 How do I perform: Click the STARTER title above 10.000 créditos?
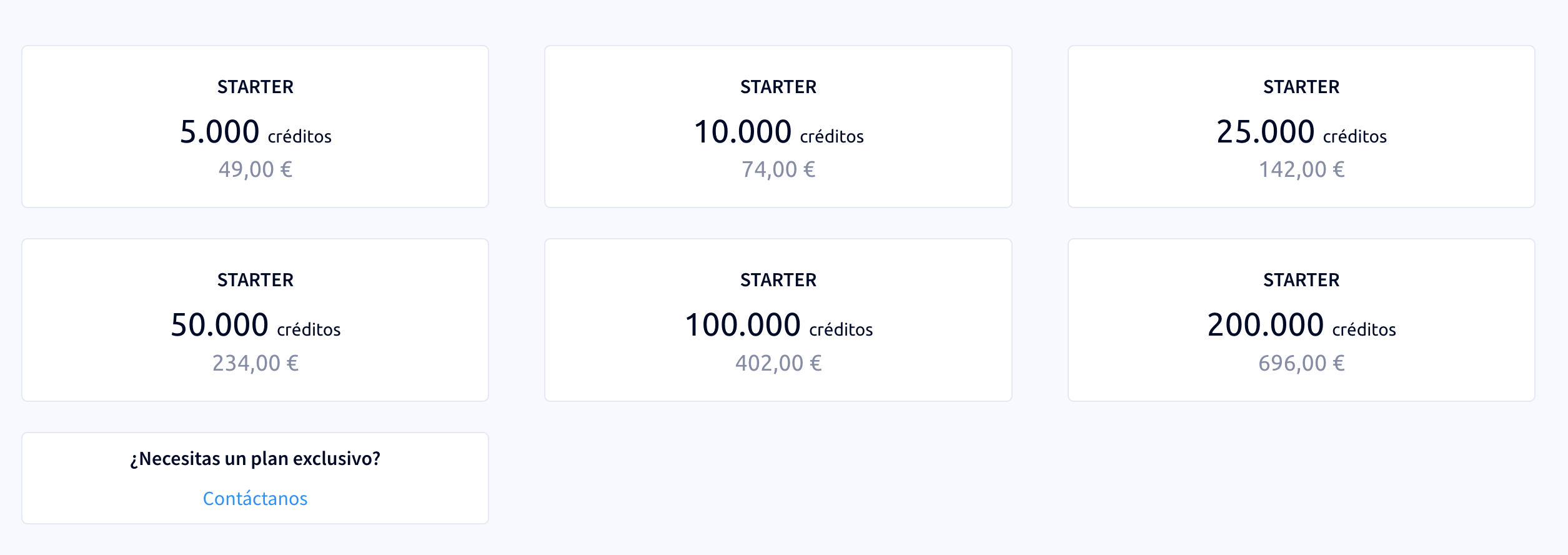778,87
